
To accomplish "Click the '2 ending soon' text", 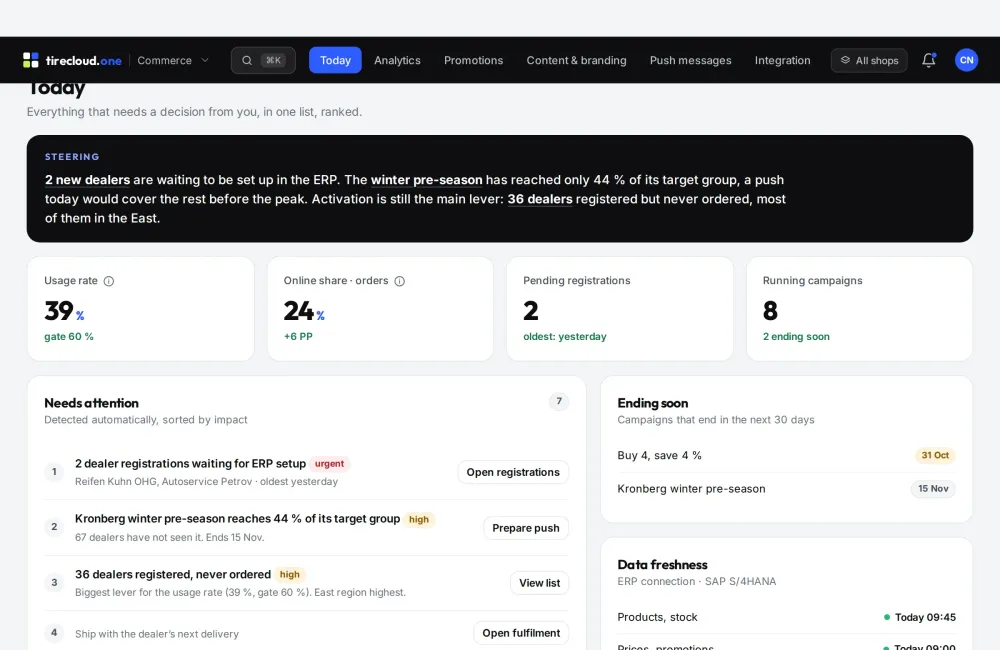I will (796, 336).
